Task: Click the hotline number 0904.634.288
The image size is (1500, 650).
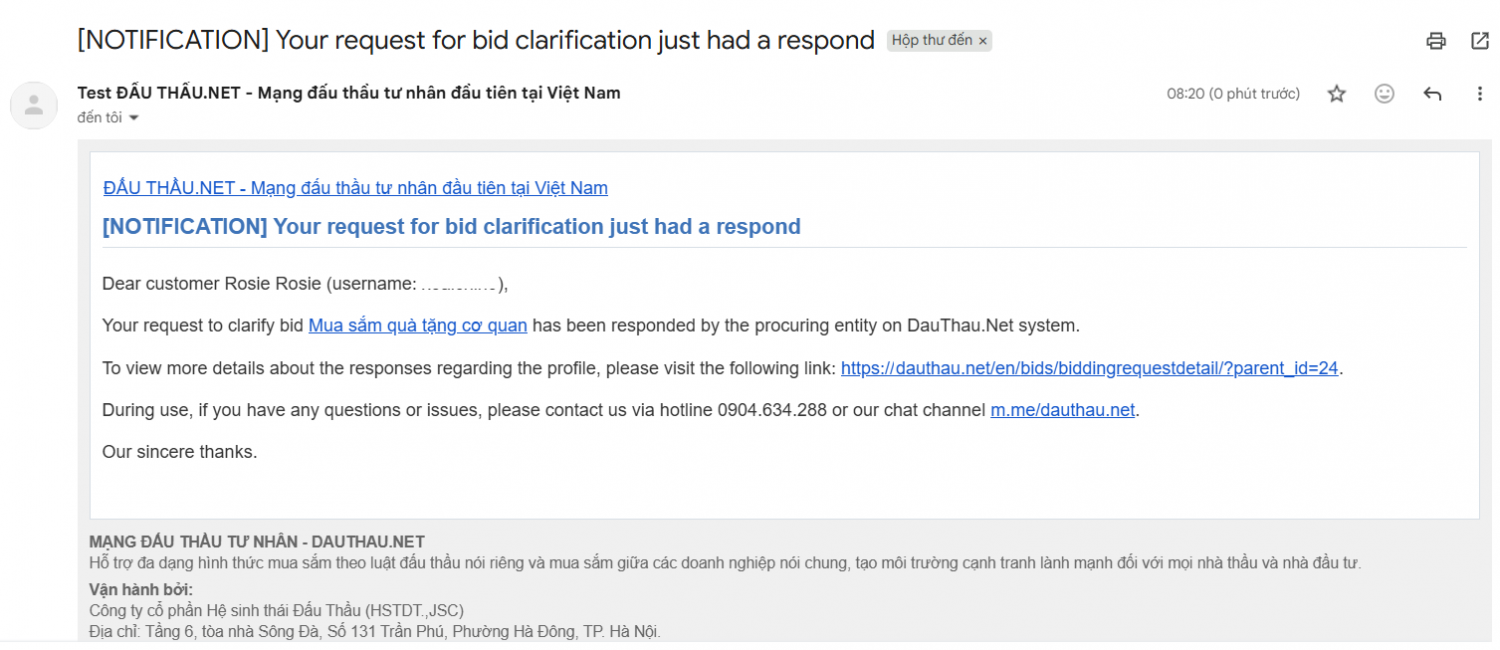Action: (x=772, y=410)
